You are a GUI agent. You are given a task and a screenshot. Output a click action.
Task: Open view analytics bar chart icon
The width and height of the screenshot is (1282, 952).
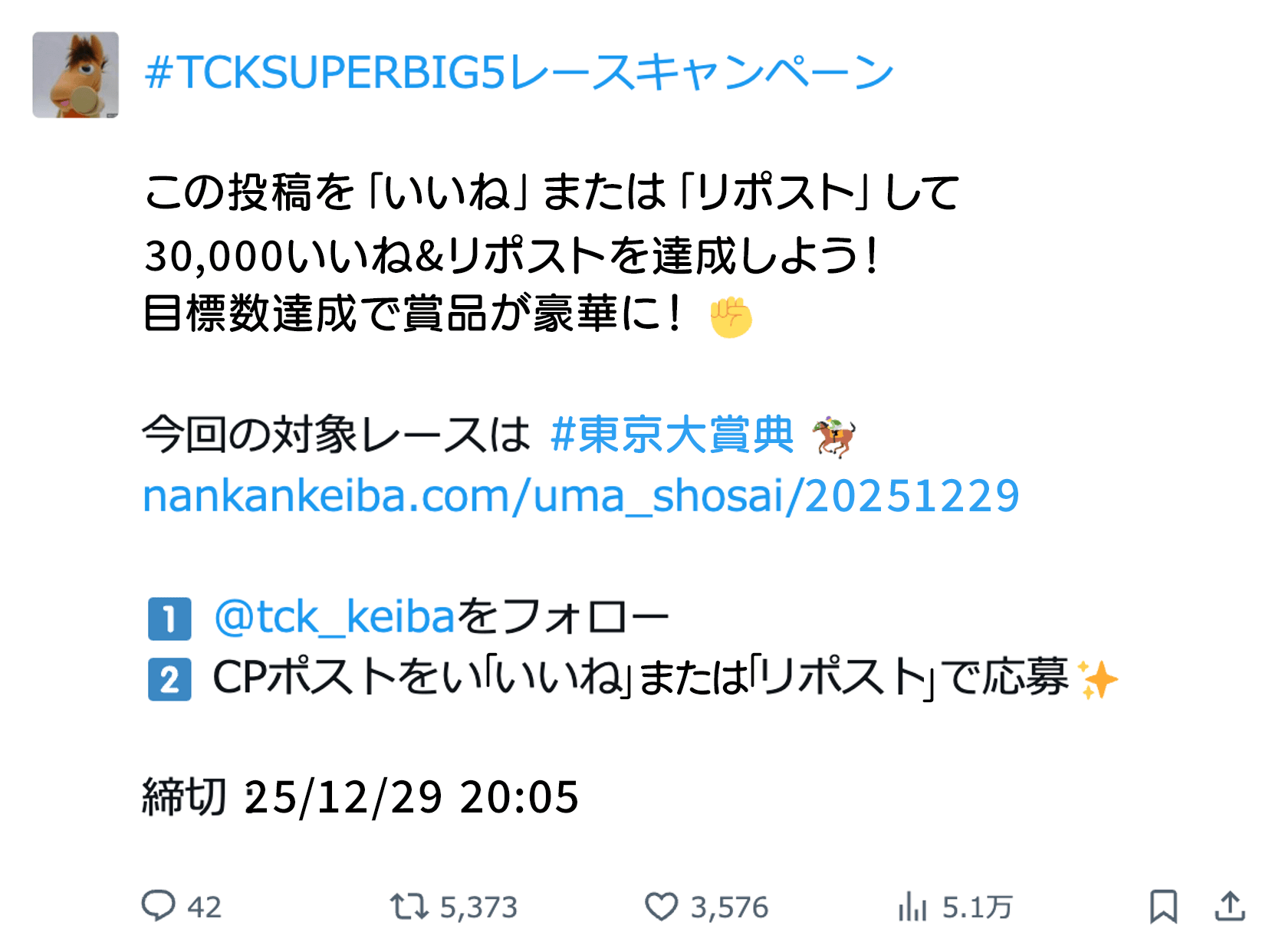(912, 907)
